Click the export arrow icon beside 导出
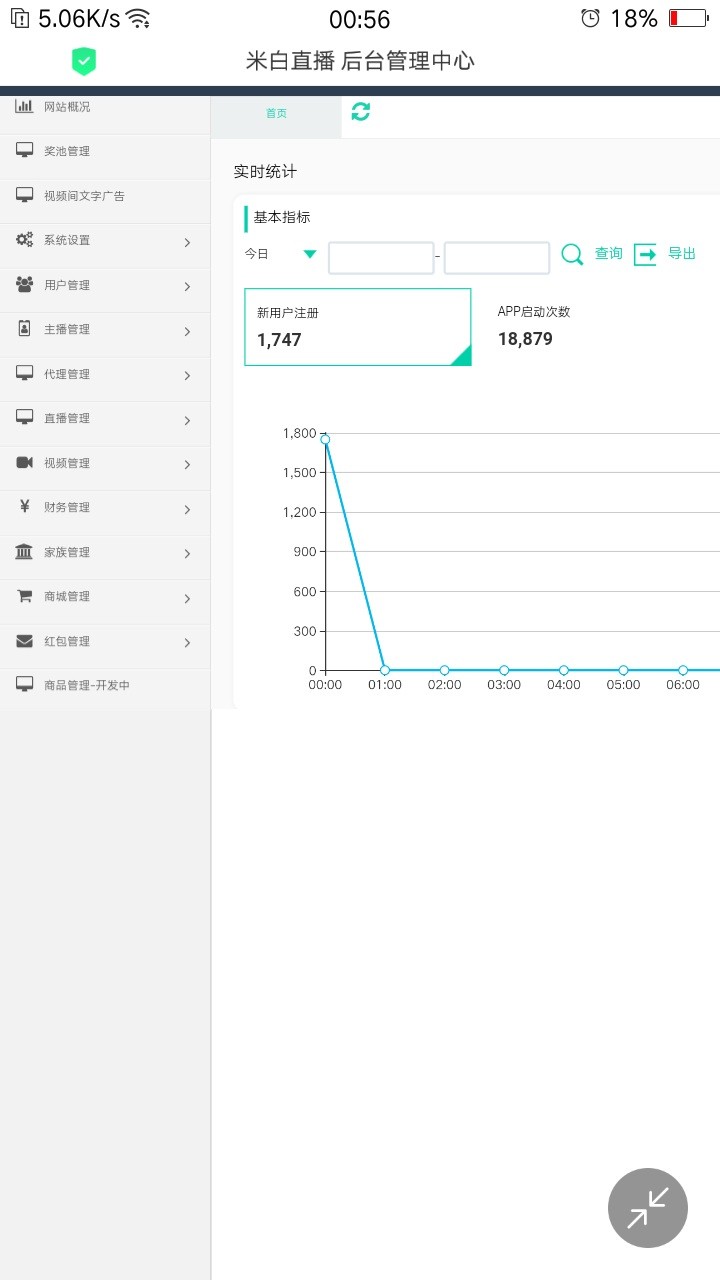 point(646,254)
